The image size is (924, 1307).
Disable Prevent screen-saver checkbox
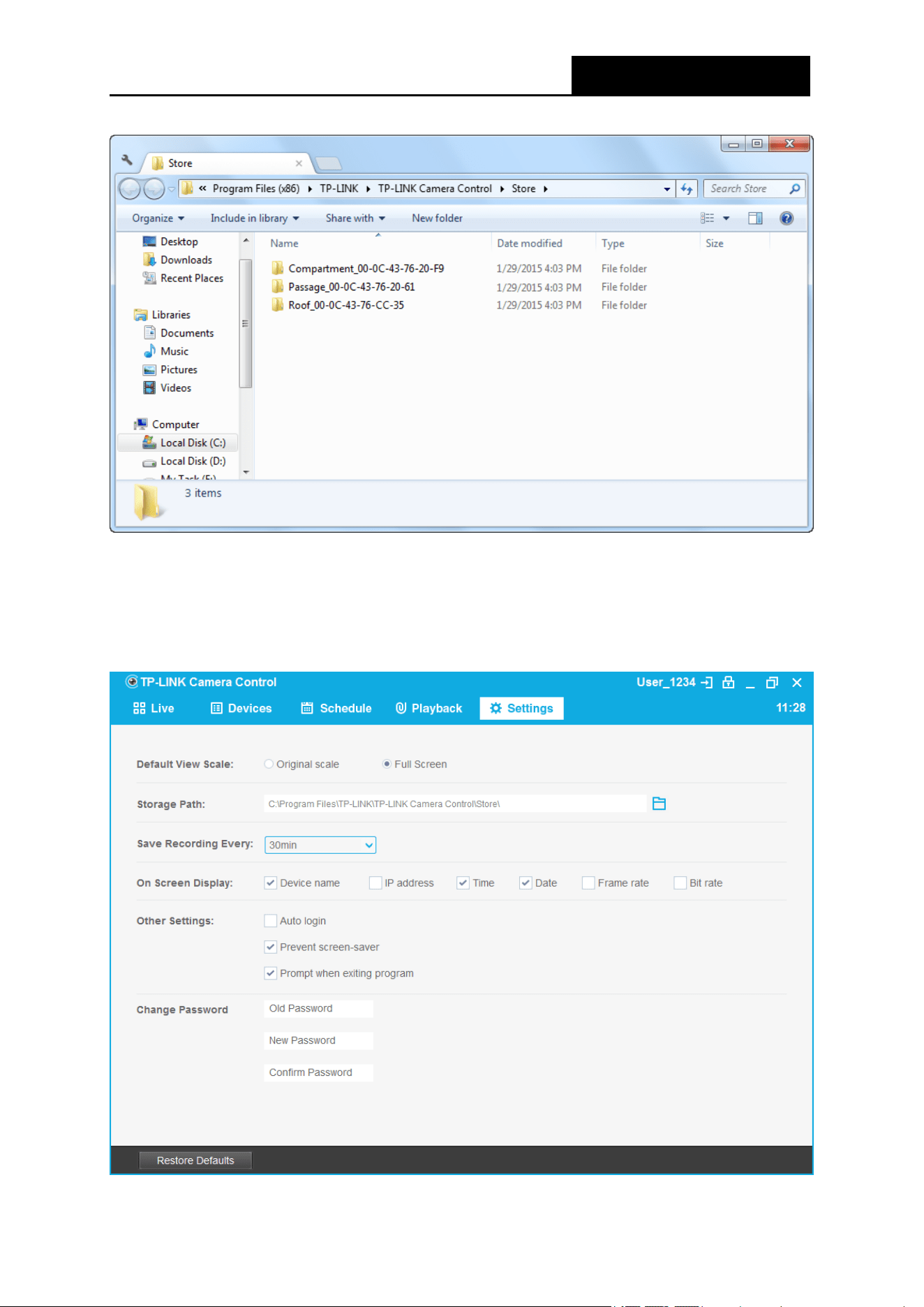(271, 947)
